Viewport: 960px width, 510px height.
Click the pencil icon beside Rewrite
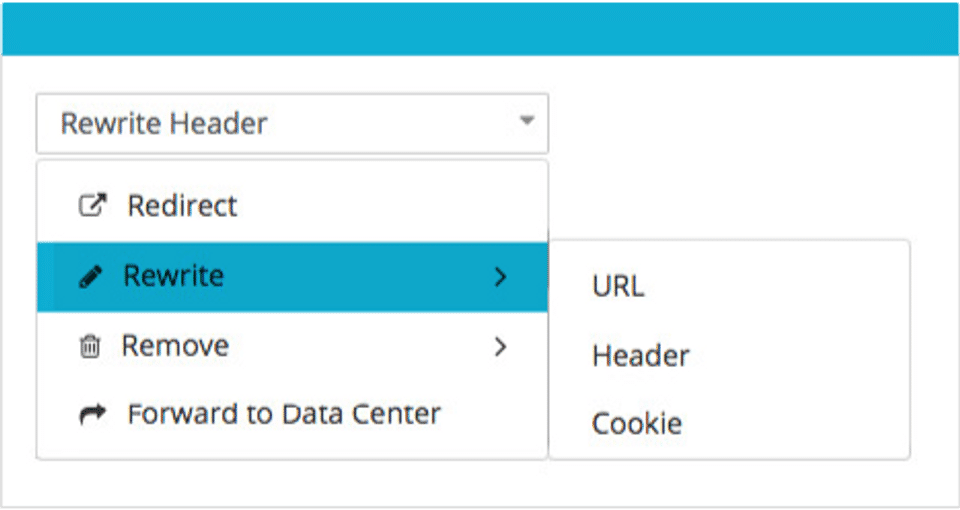90,277
